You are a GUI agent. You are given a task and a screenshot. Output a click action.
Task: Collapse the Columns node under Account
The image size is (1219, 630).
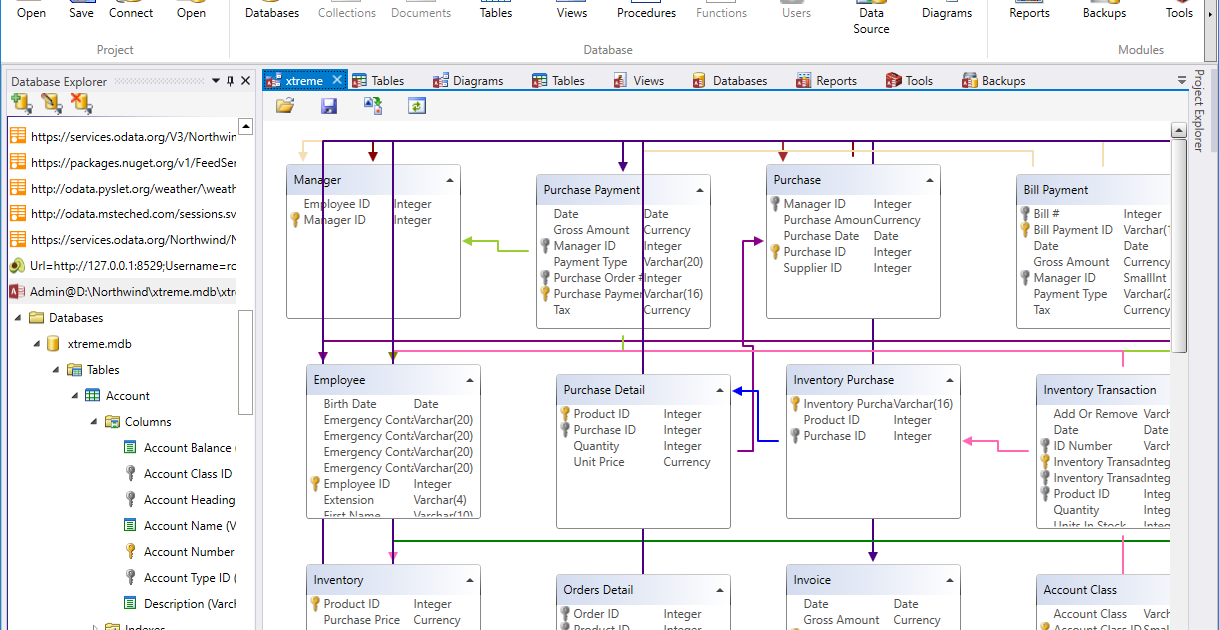point(93,421)
